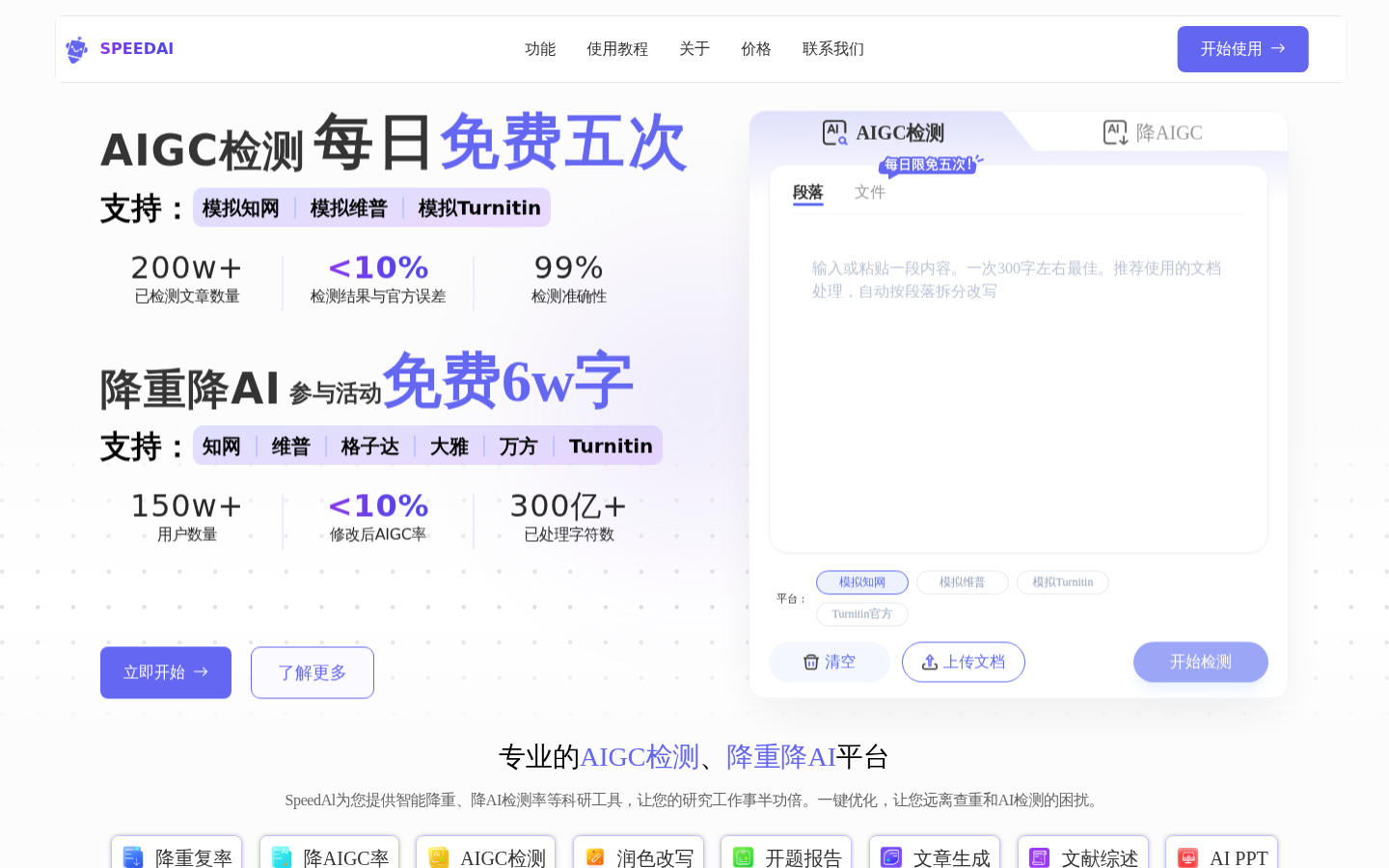Click the upload icon in 上传文档
Screen dimensions: 1389x868
pos(930,663)
